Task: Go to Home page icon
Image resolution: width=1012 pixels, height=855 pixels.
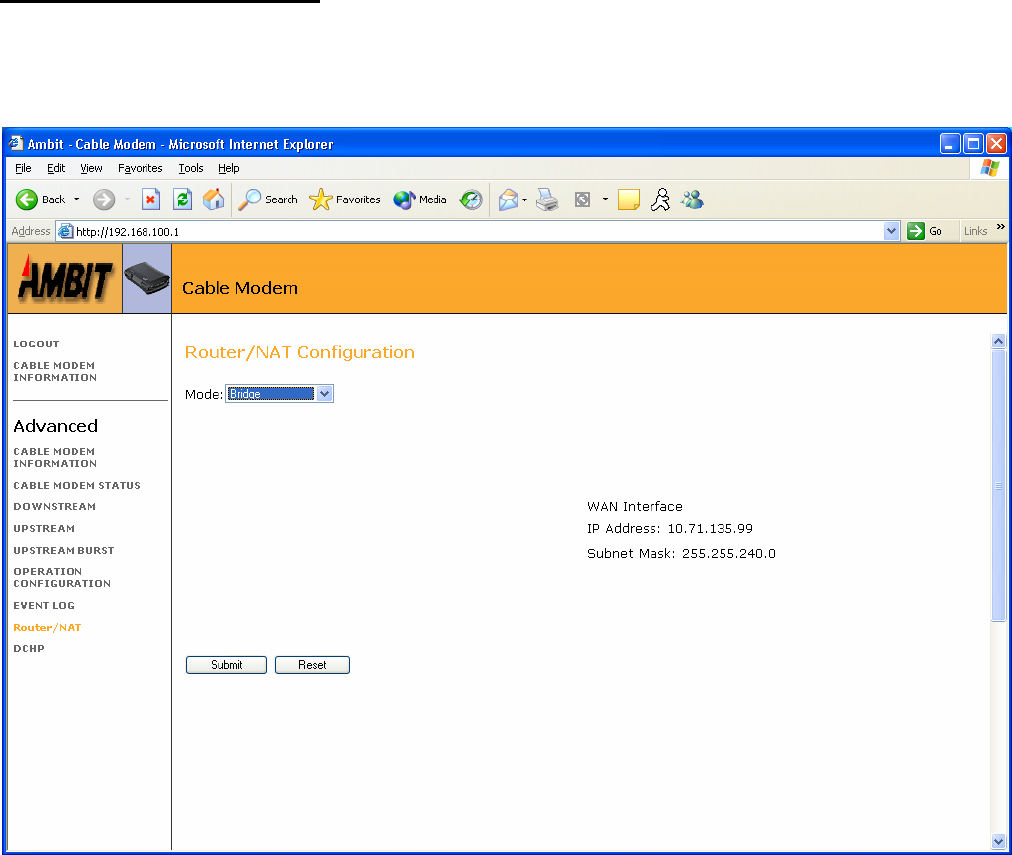Action: point(214,200)
